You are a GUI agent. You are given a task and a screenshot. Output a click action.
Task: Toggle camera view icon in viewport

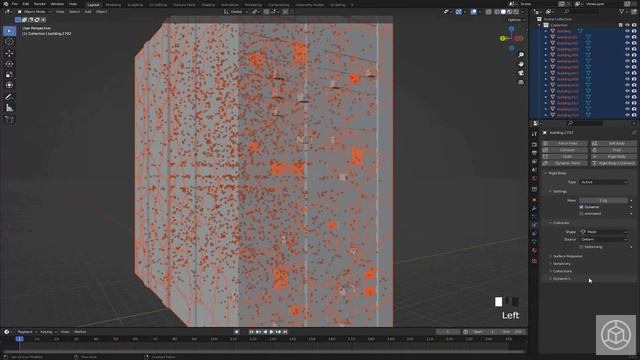[521, 73]
